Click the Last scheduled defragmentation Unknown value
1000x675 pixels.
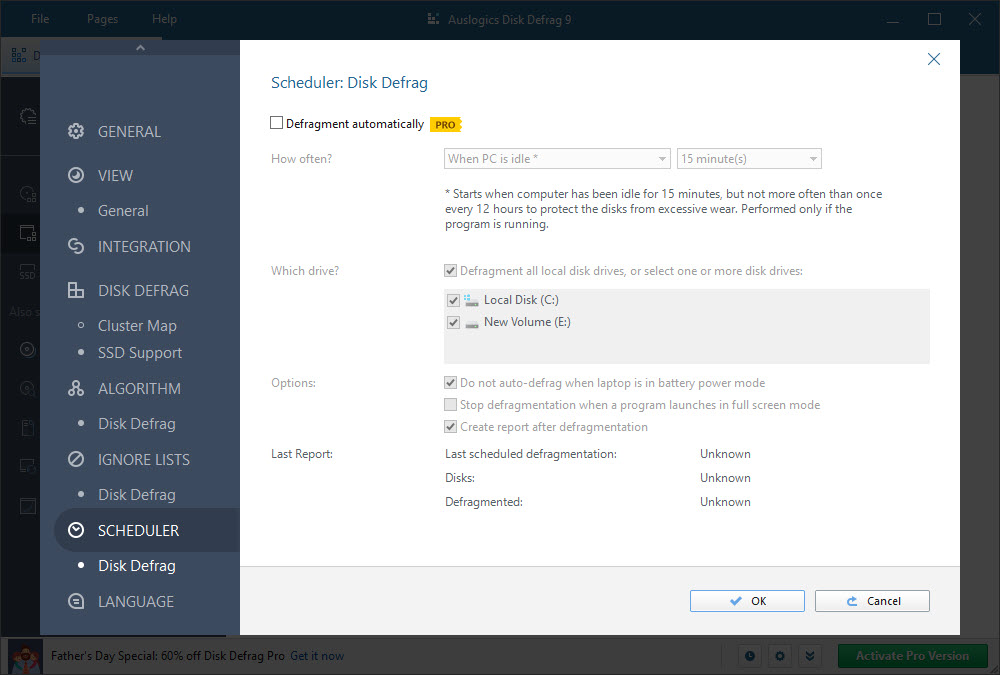click(x=725, y=454)
